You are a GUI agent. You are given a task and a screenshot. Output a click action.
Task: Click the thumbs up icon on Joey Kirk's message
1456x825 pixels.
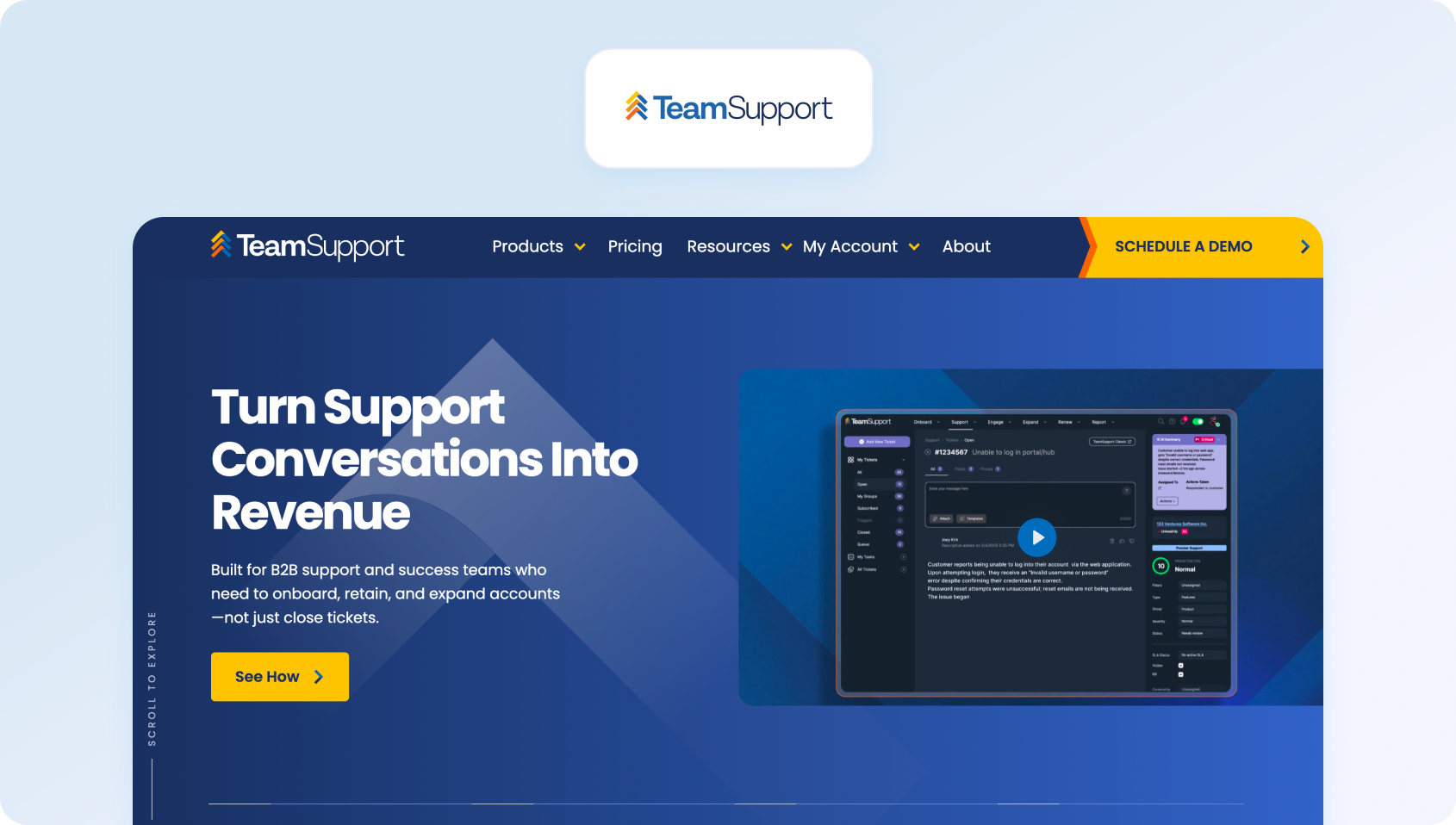tap(1122, 541)
